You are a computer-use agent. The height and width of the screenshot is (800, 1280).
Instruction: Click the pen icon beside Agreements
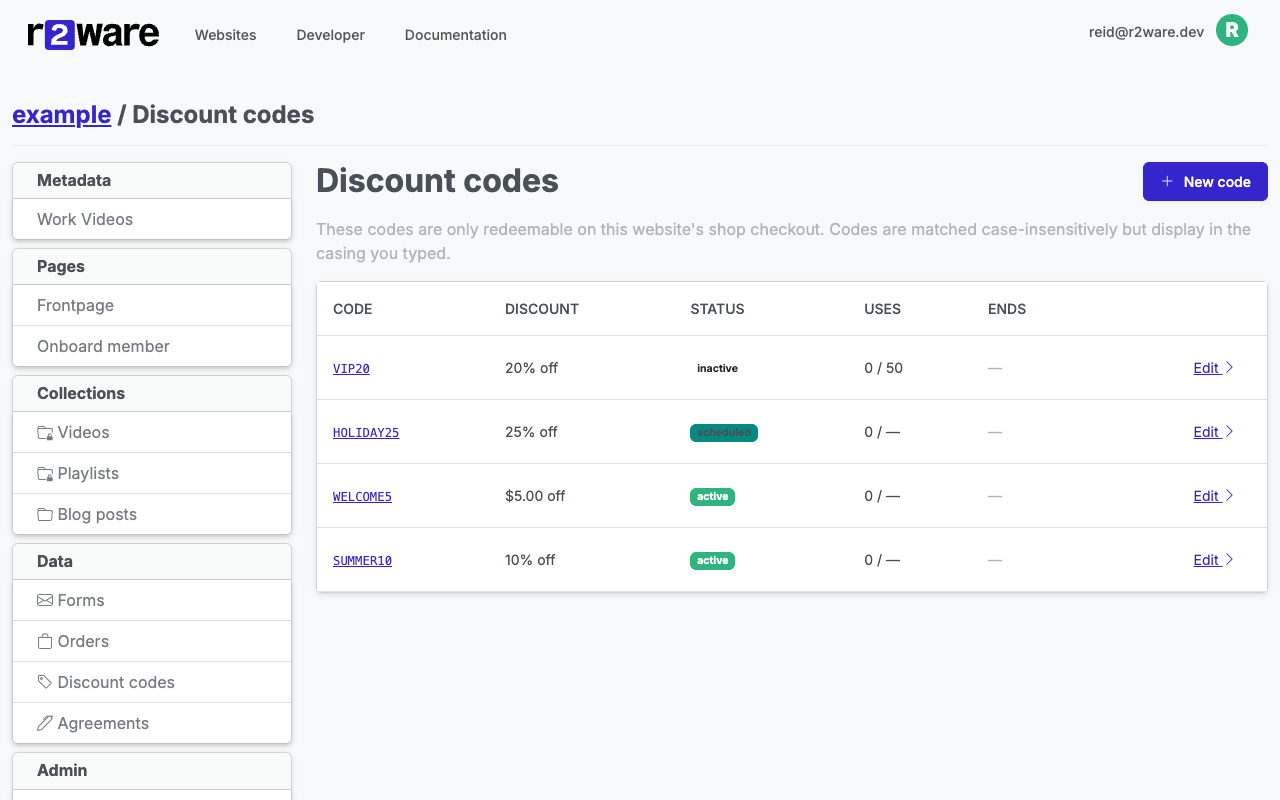tap(45, 724)
